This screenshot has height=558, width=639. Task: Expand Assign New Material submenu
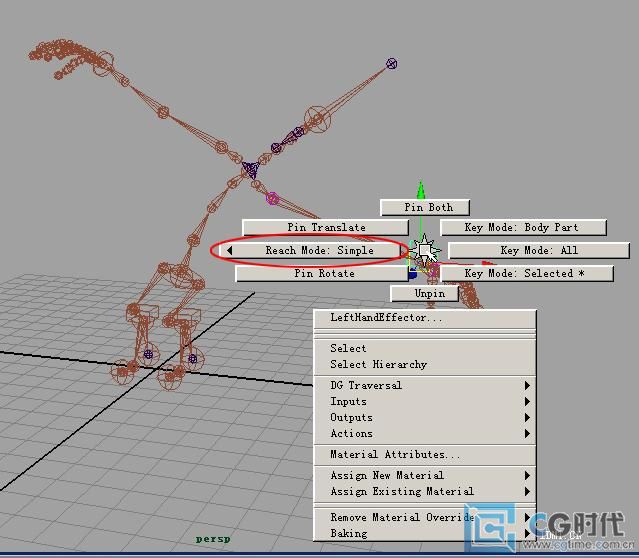(x=424, y=475)
